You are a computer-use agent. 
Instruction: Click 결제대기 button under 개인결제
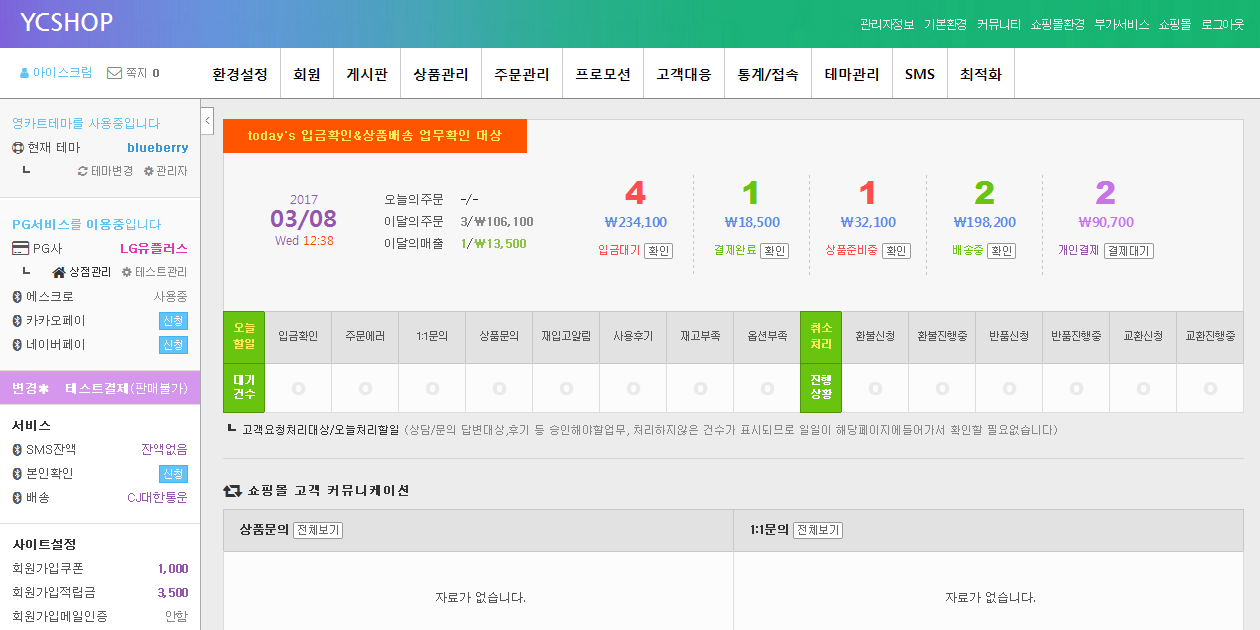1128,251
